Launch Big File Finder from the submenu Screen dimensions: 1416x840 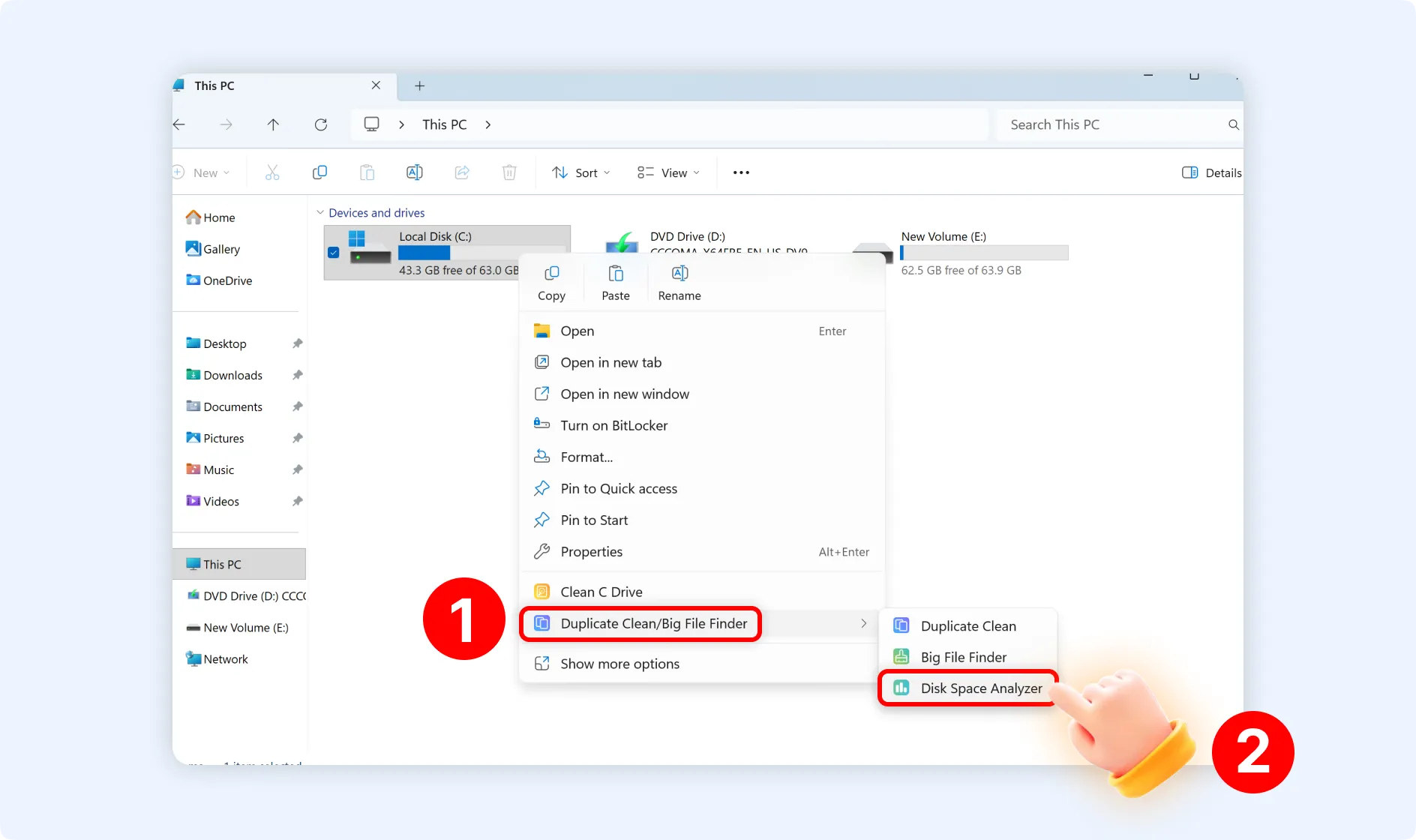[x=963, y=656]
